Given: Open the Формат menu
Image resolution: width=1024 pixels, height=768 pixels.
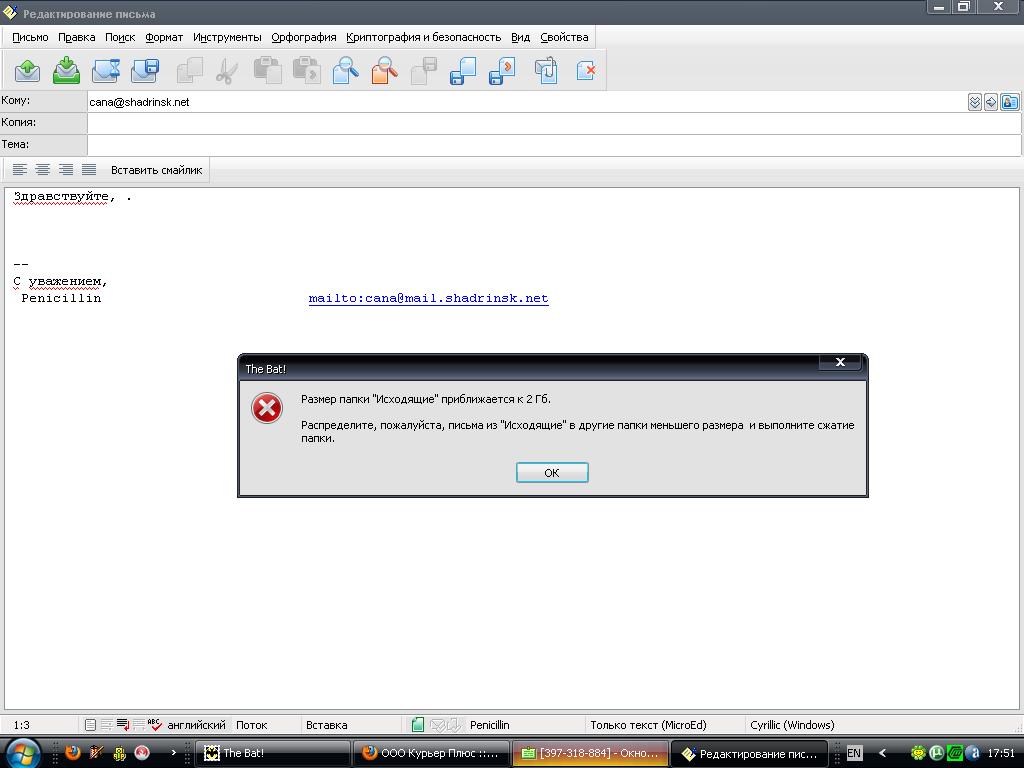Looking at the screenshot, I should pyautogui.click(x=164, y=37).
